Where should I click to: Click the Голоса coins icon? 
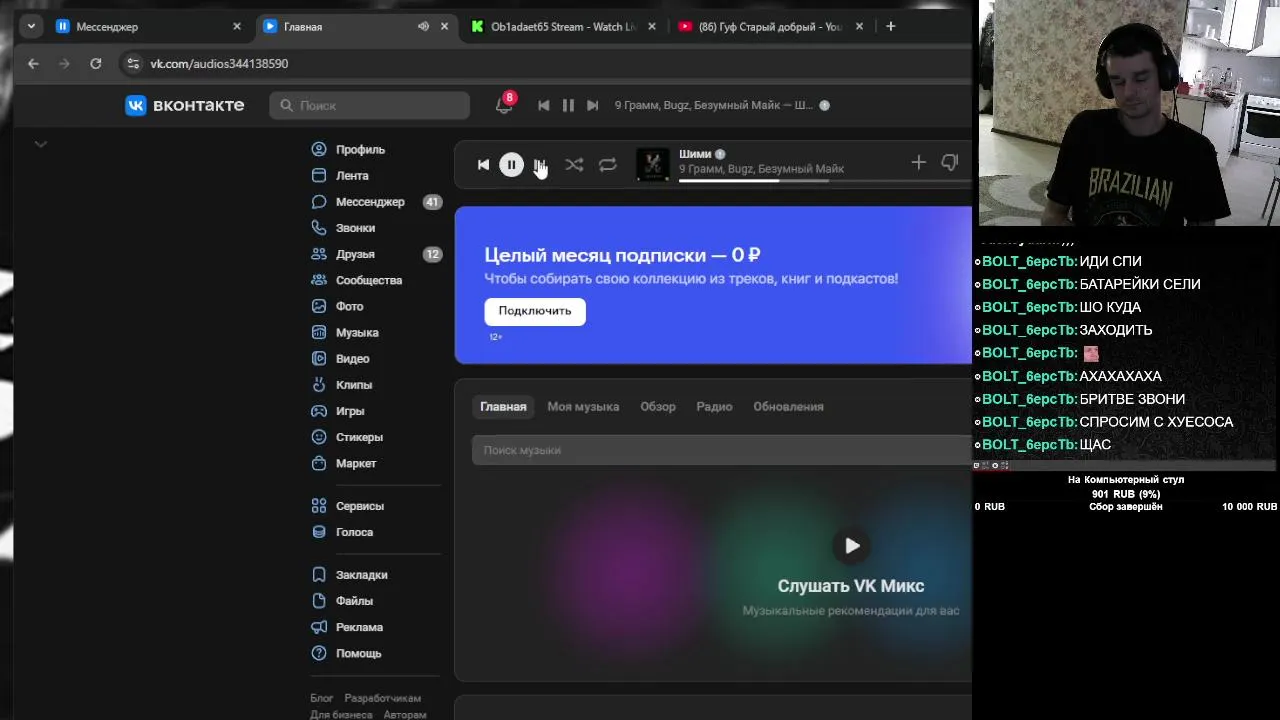pos(319,532)
